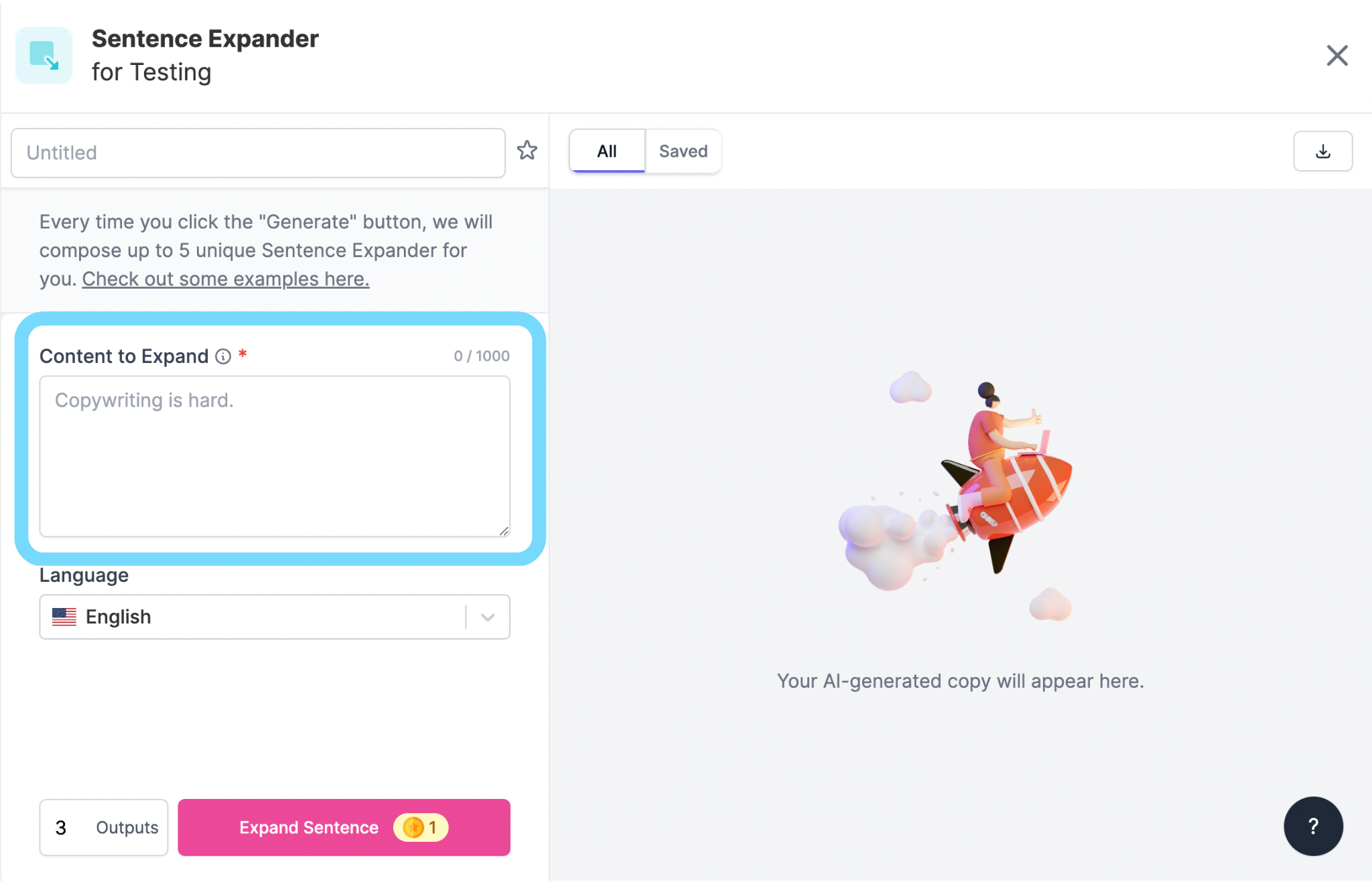Switch to the All tab
1372x884 pixels.
607,151
